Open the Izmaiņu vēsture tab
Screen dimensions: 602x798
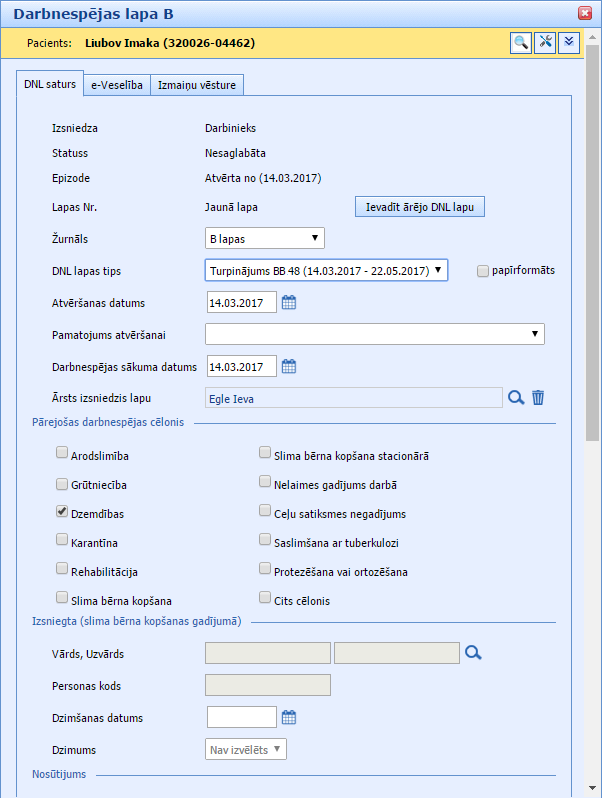(197, 85)
